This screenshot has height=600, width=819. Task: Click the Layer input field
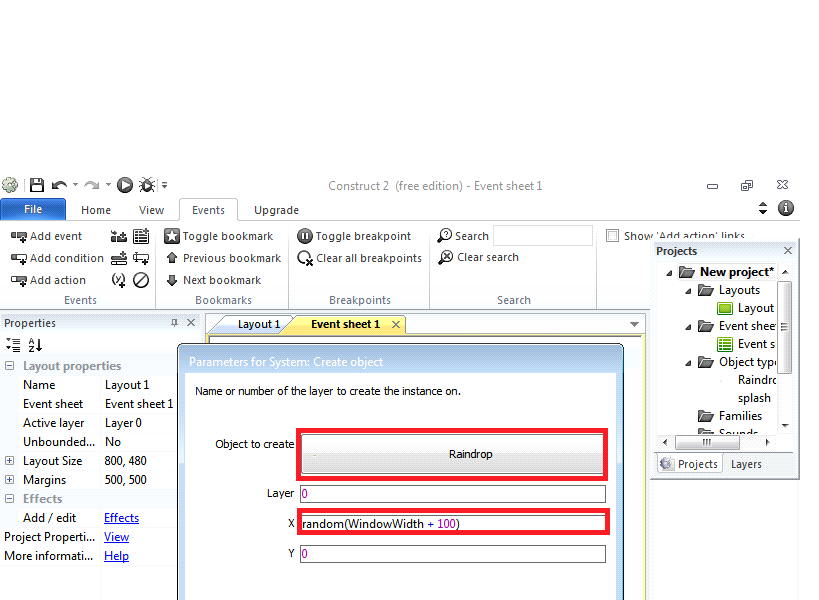[x=453, y=494]
